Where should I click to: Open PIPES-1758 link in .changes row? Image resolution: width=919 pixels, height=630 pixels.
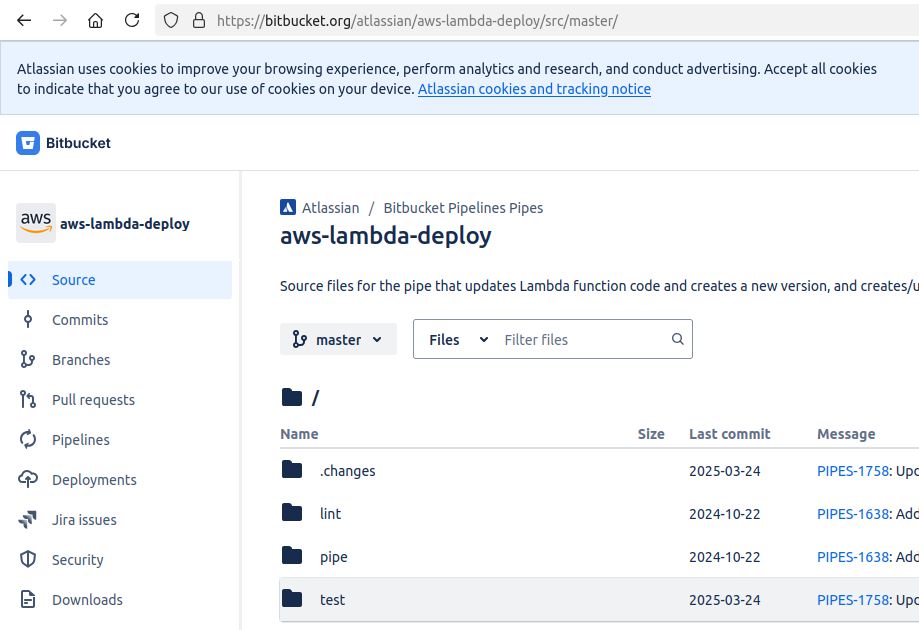[853, 471]
